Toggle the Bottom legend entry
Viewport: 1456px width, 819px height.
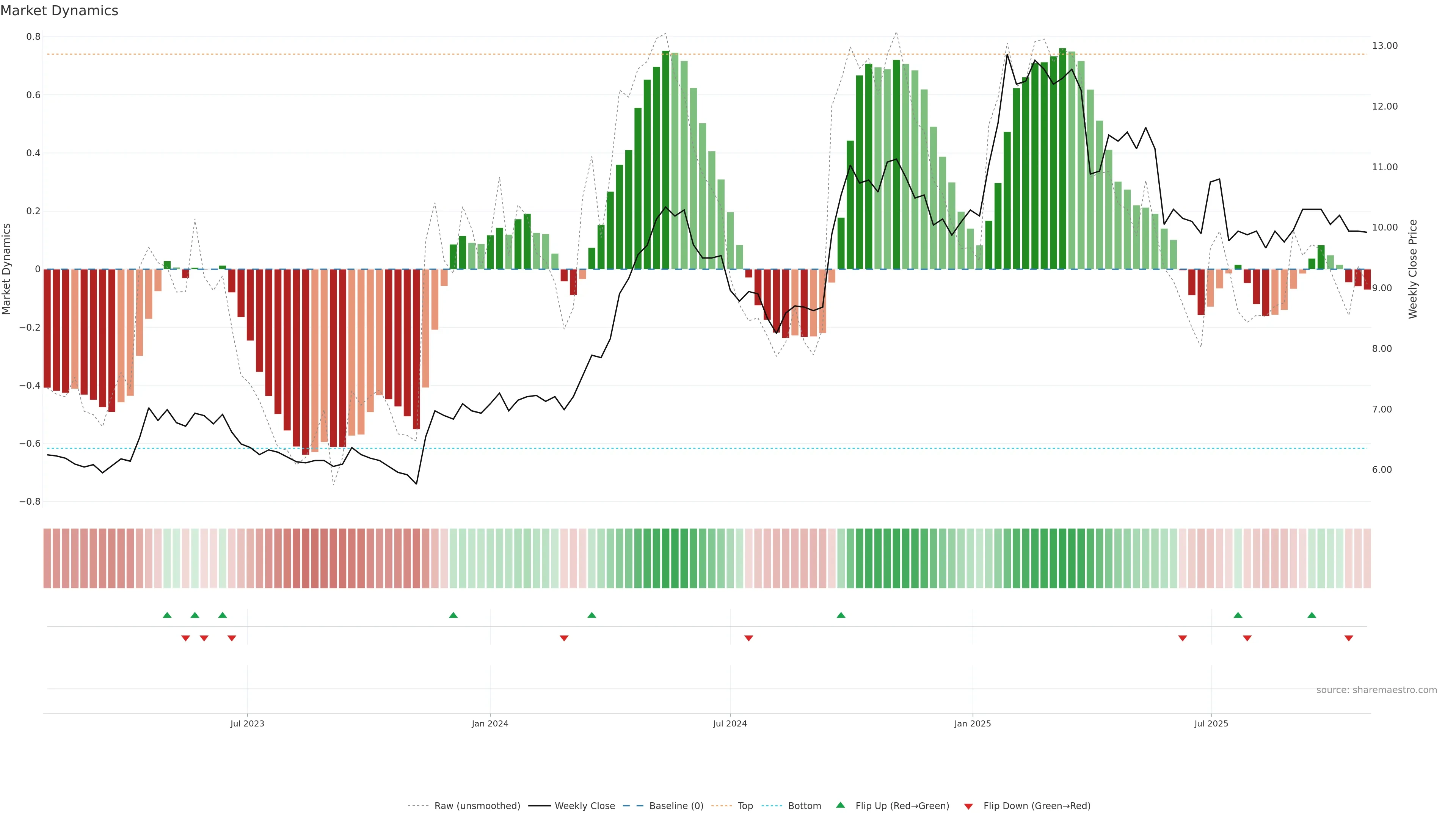[x=804, y=806]
